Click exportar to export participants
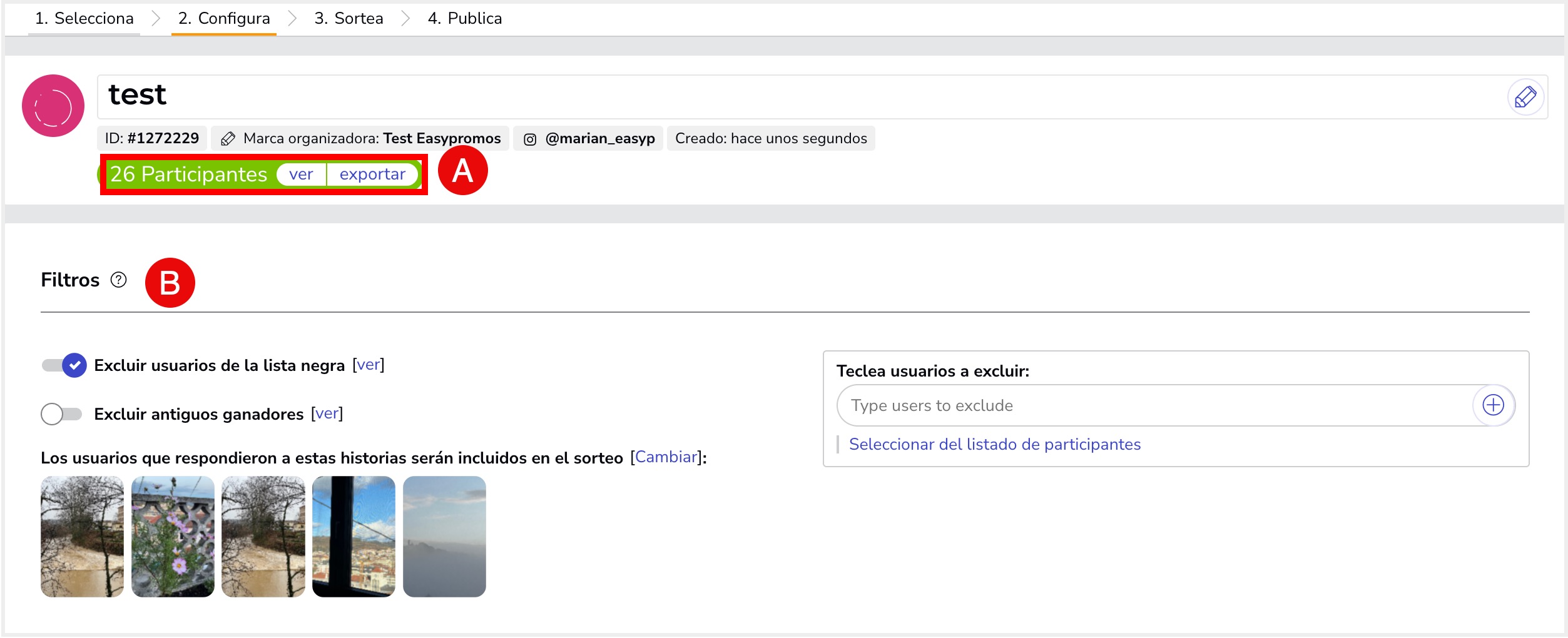Viewport: 1568px width, 638px height. click(372, 175)
